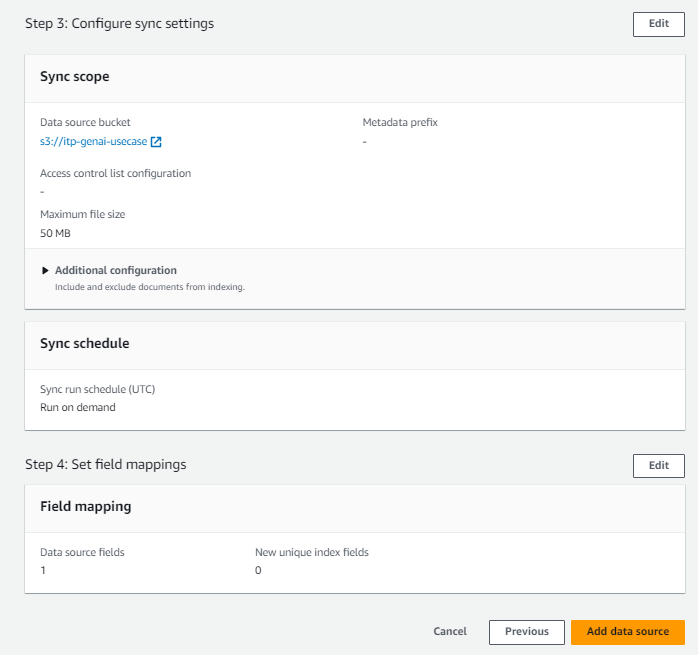
Task: Click the Data source fields label
Action: [x=82, y=552]
